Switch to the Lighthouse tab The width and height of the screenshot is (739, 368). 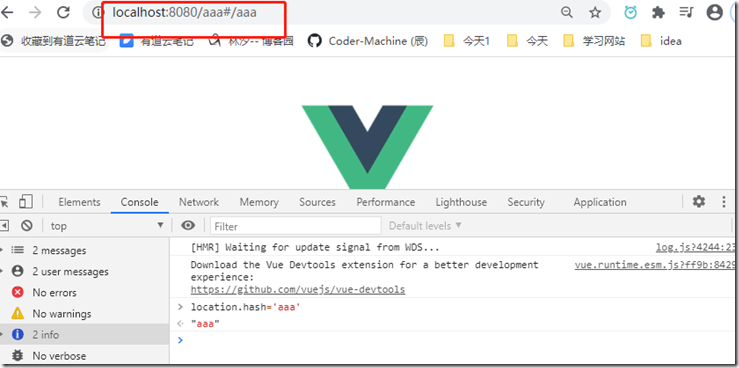point(461,202)
